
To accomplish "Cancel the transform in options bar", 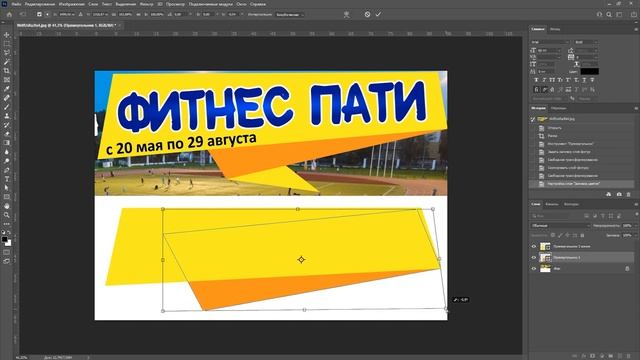I will [367, 14].
